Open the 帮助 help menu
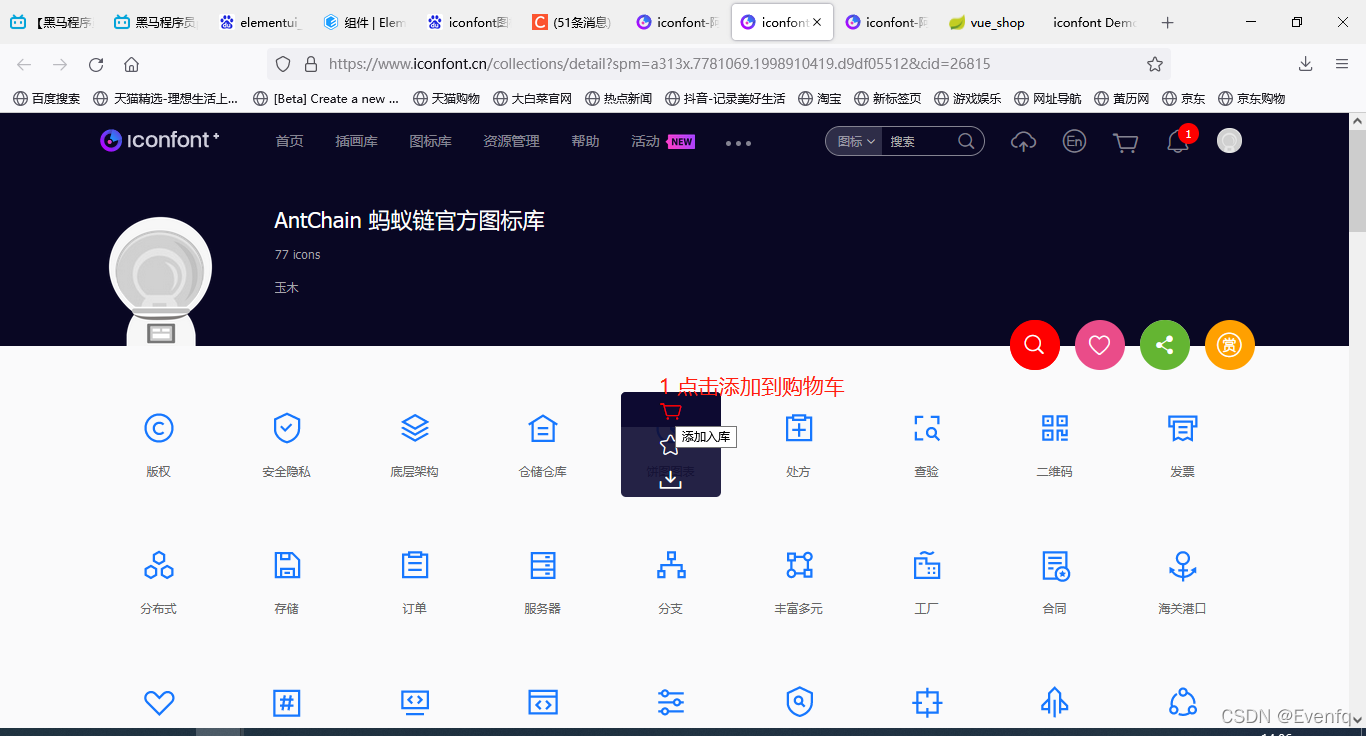This screenshot has height=736, width=1366. (585, 141)
